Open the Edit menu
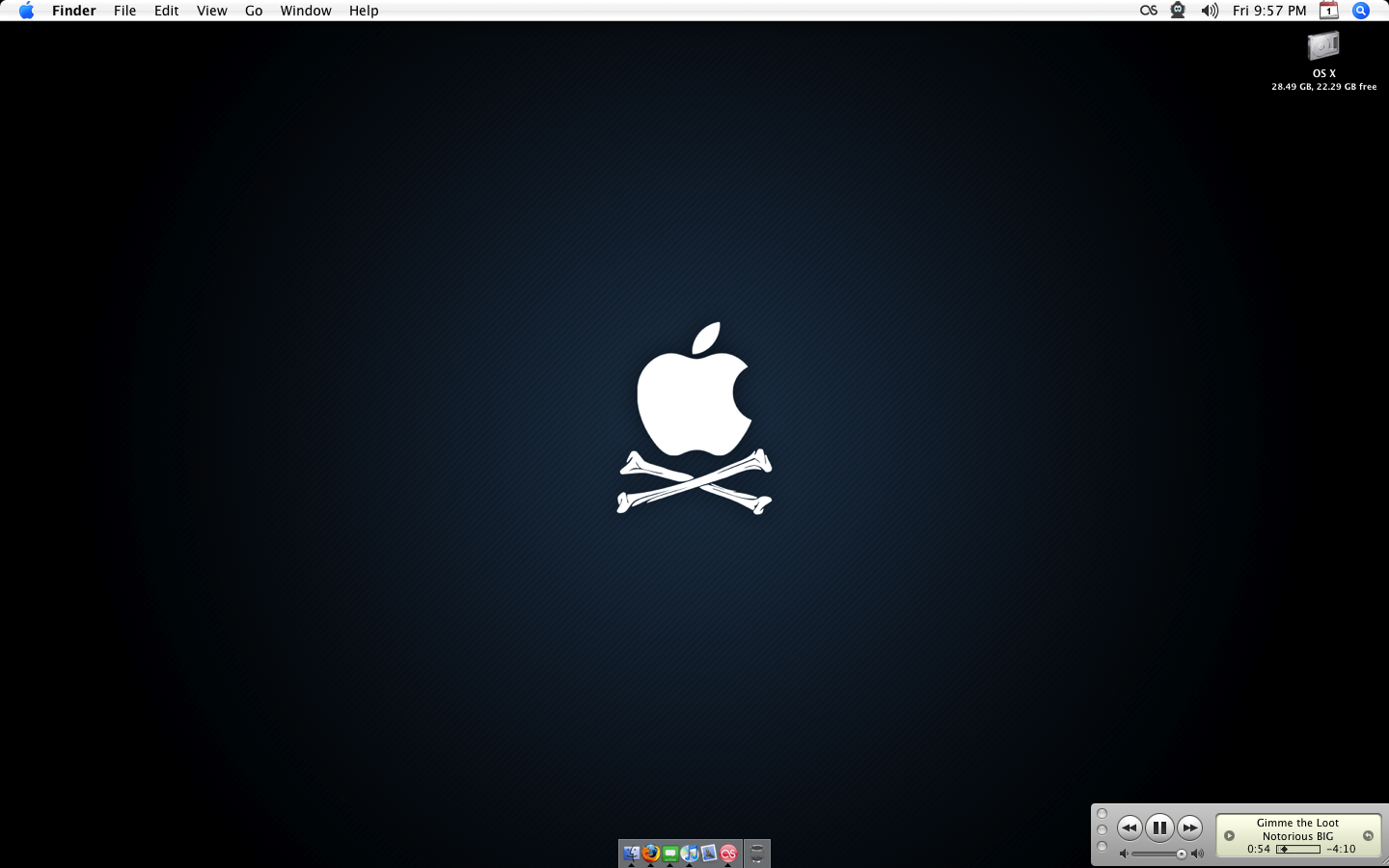The height and width of the screenshot is (868, 1389). pos(166,11)
